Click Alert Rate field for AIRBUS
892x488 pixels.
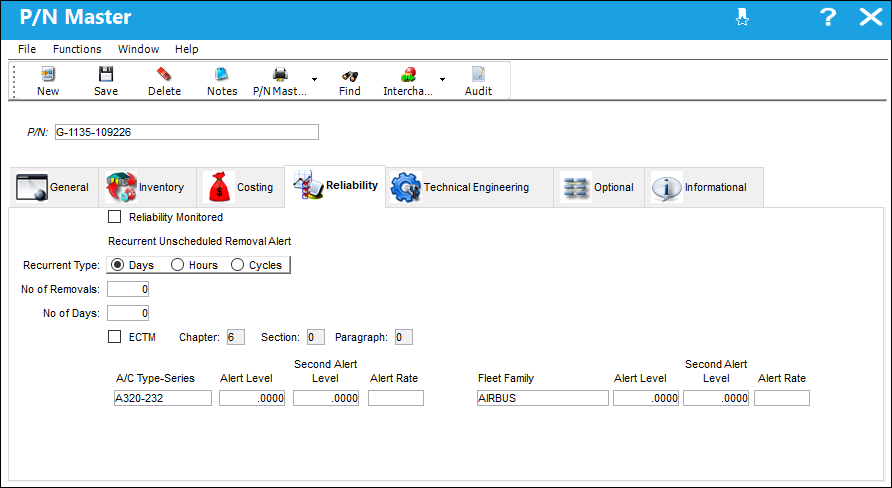point(782,398)
